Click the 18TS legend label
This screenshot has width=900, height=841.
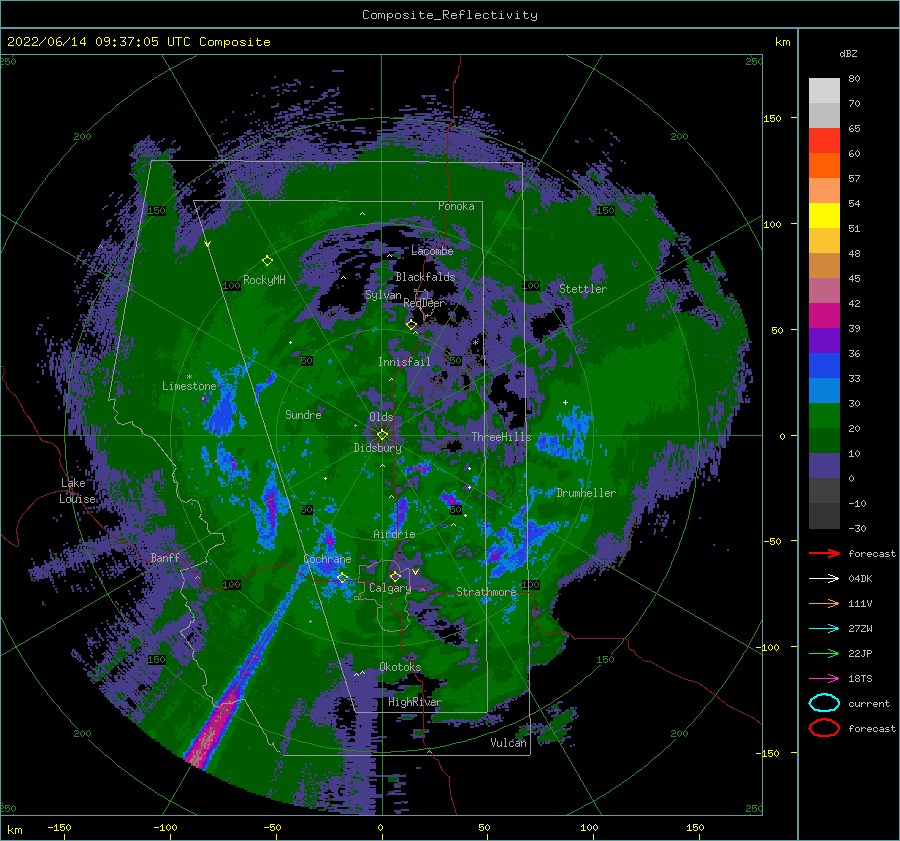coord(860,679)
